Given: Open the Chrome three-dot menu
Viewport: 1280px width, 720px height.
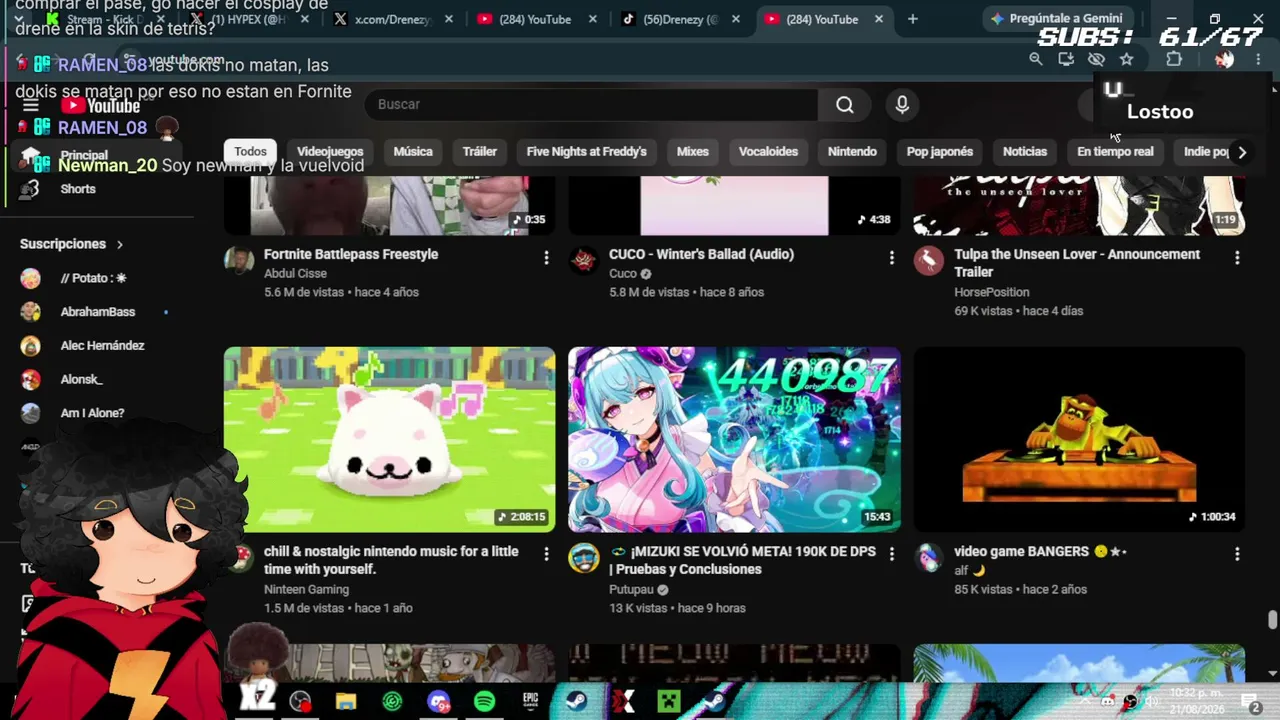Looking at the screenshot, I should tap(1258, 59).
